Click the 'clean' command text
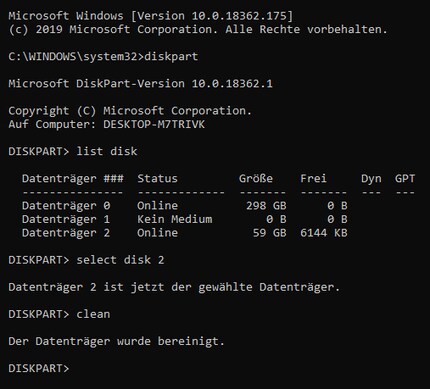This screenshot has height=389, width=430. point(93,314)
